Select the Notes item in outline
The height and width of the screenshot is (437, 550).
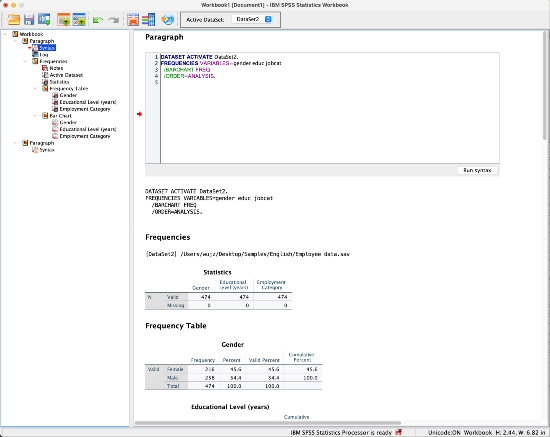53,68
